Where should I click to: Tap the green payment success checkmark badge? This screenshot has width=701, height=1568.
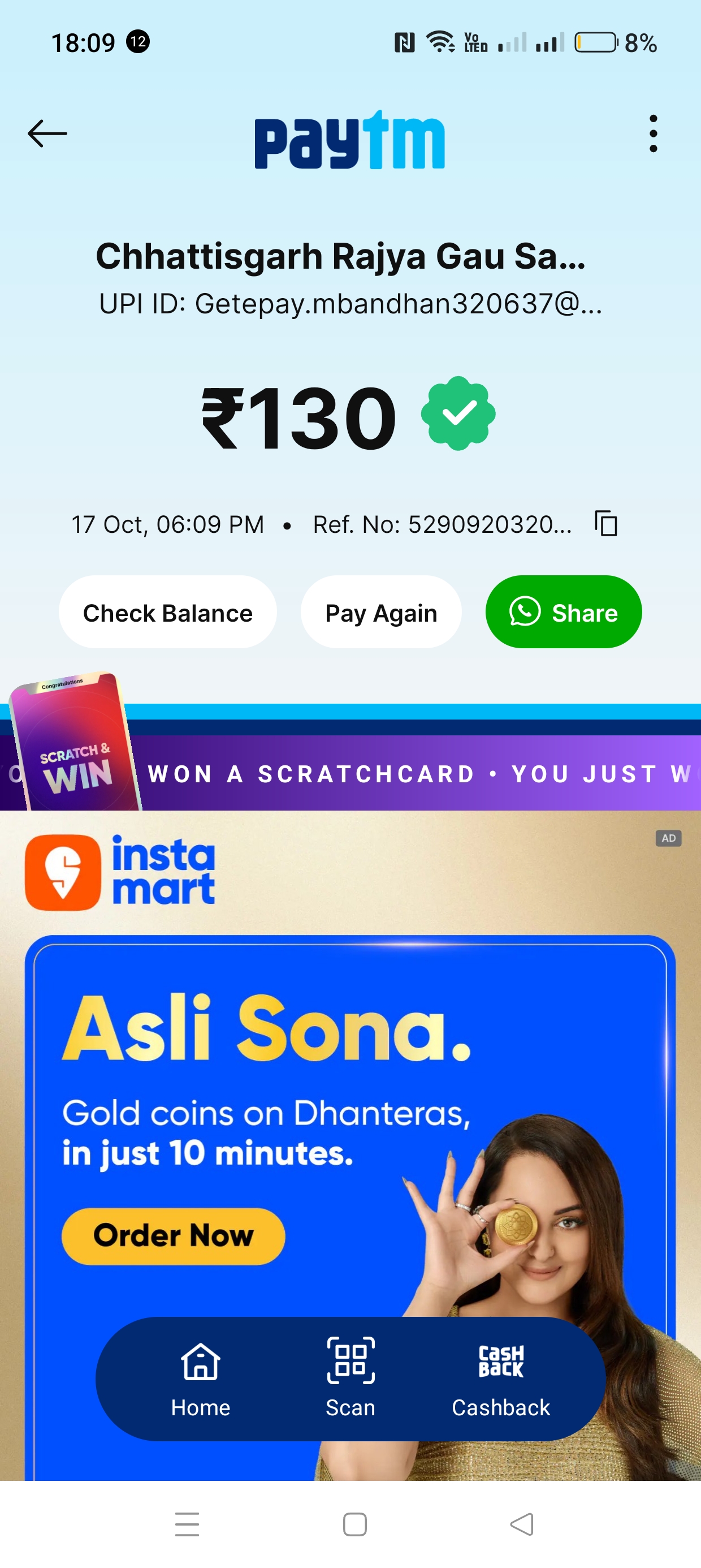pyautogui.click(x=458, y=413)
